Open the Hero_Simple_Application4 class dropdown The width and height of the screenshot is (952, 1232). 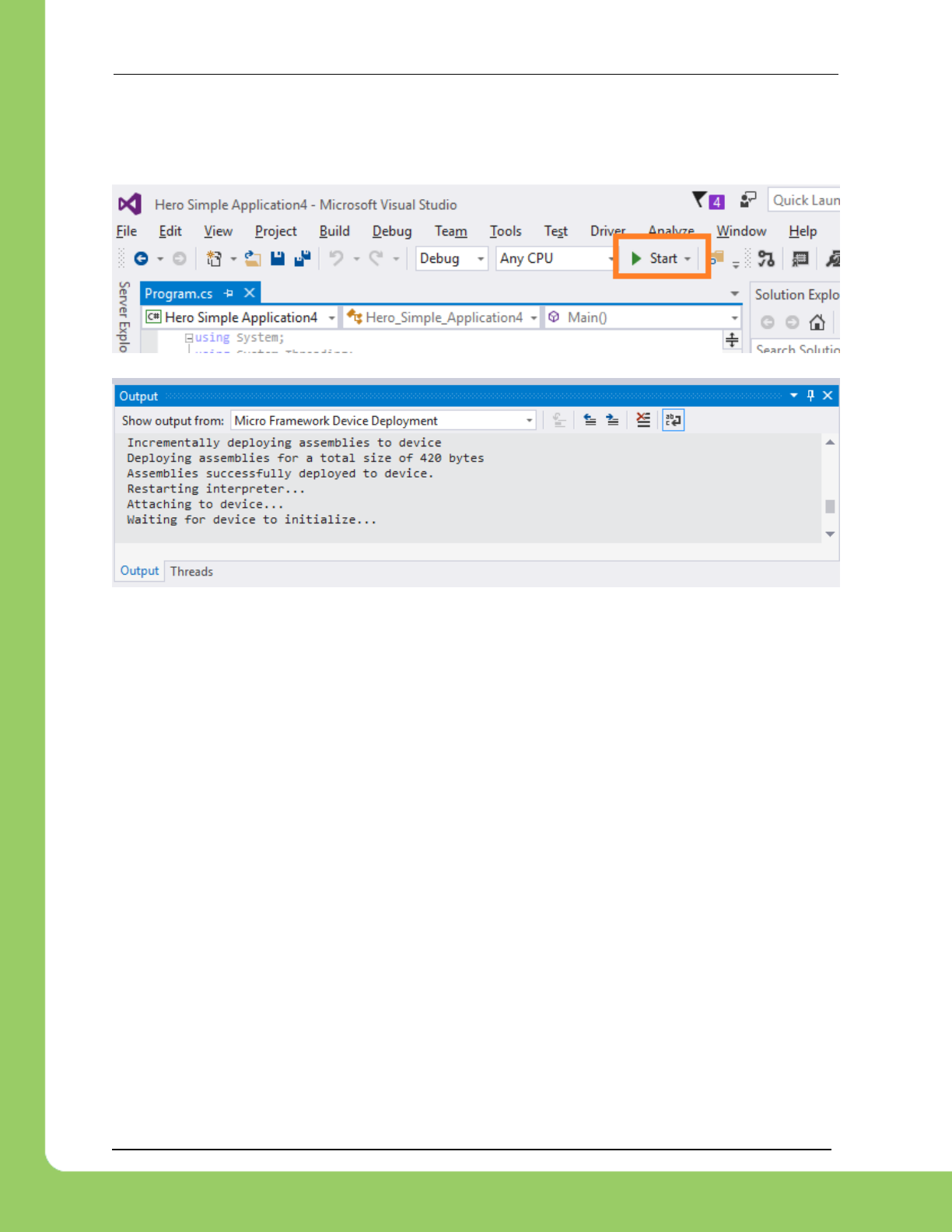pos(534,317)
